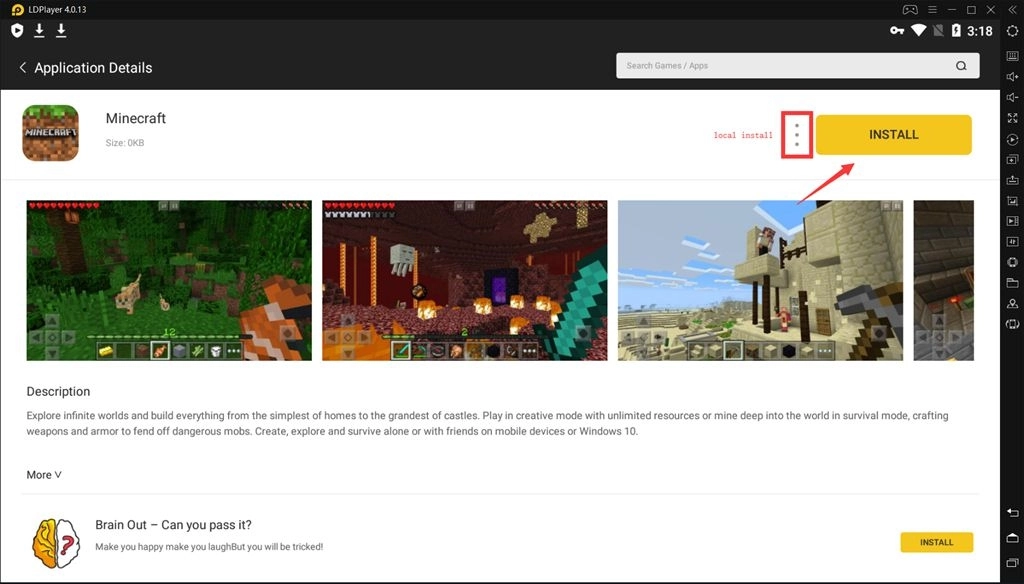This screenshot has width=1024, height=584.
Task: Click the second install-package icon in toolbar
Action: pyautogui.click(x=60, y=30)
